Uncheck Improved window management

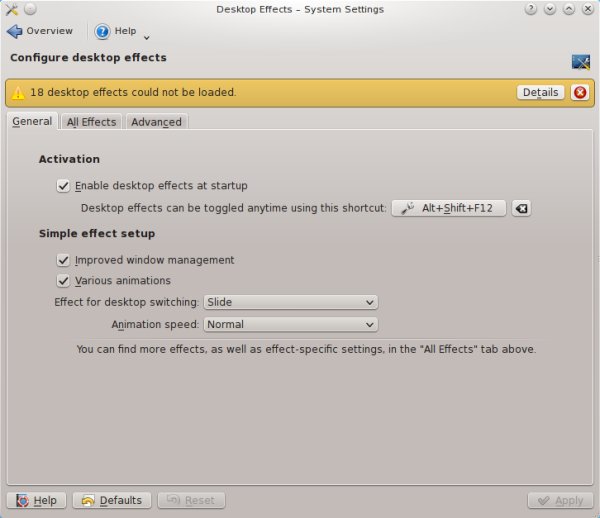click(64, 260)
